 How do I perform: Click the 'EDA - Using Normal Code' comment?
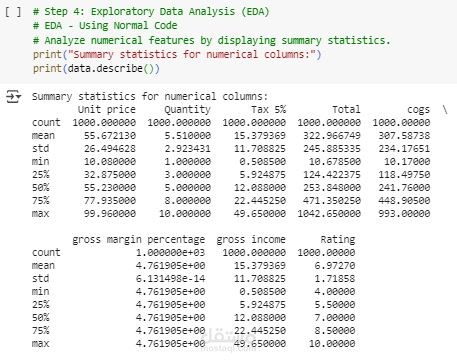[105, 26]
